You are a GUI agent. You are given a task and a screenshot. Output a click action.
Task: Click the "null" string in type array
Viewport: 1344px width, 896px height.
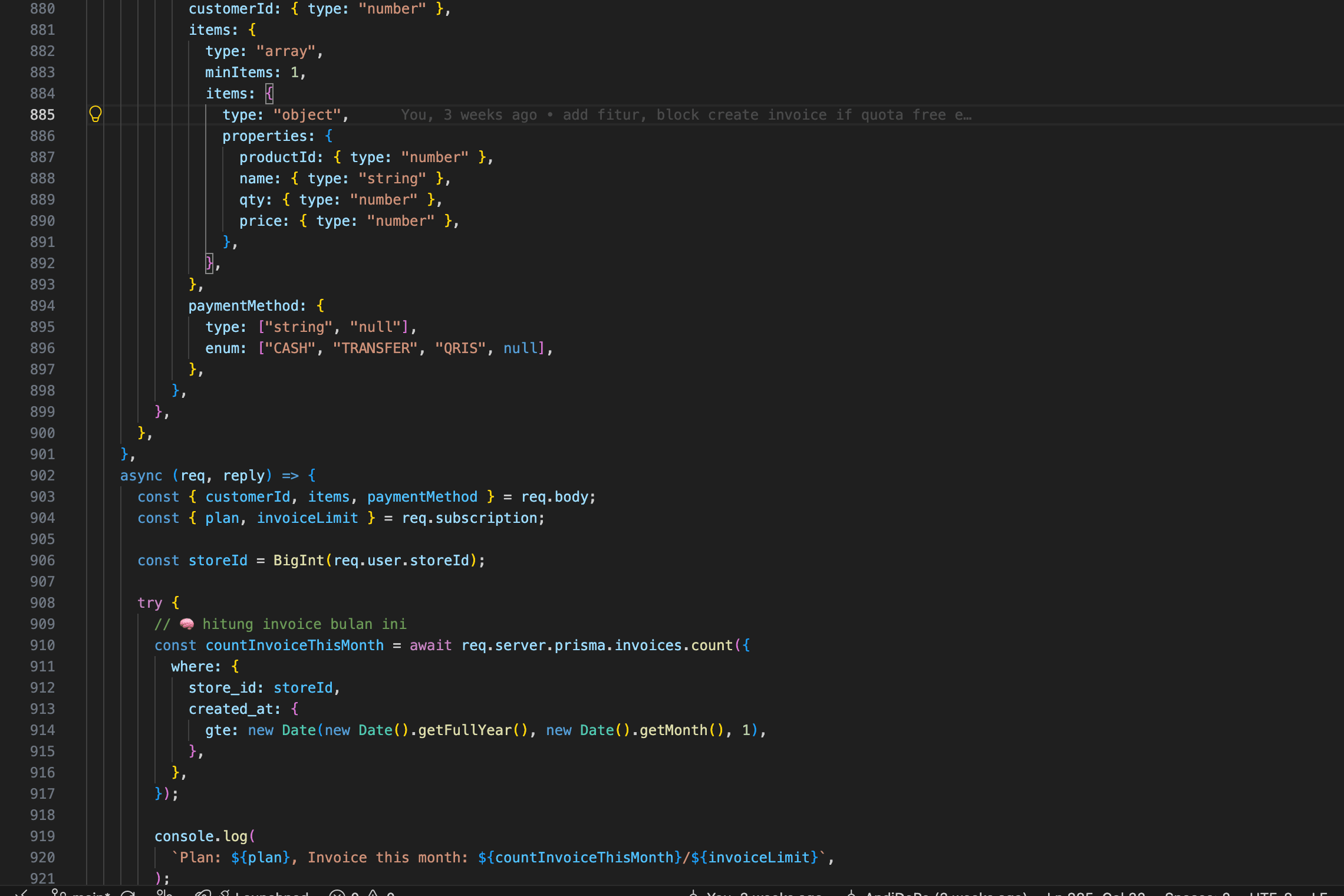pyautogui.click(x=375, y=327)
